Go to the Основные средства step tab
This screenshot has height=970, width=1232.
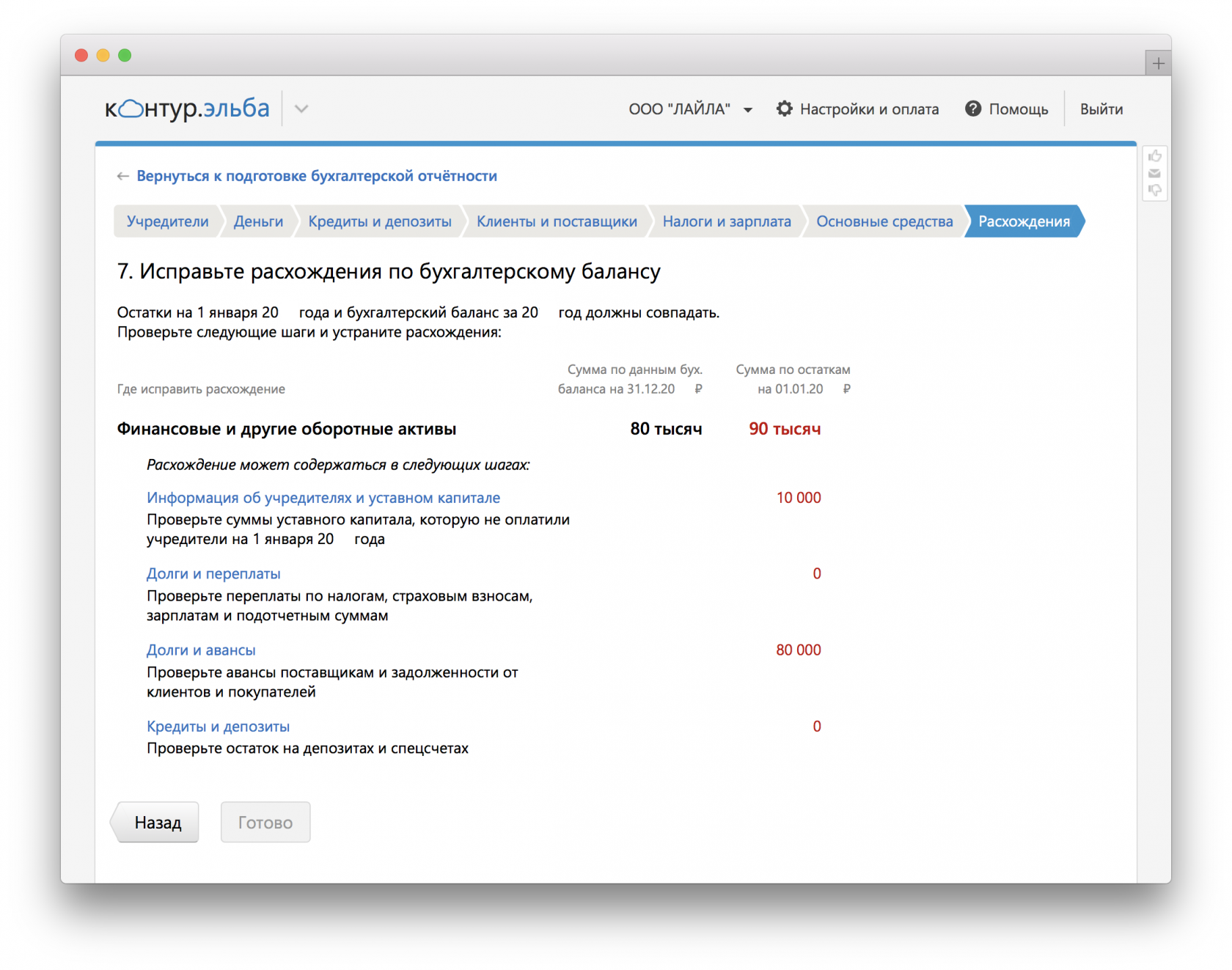[x=884, y=221]
